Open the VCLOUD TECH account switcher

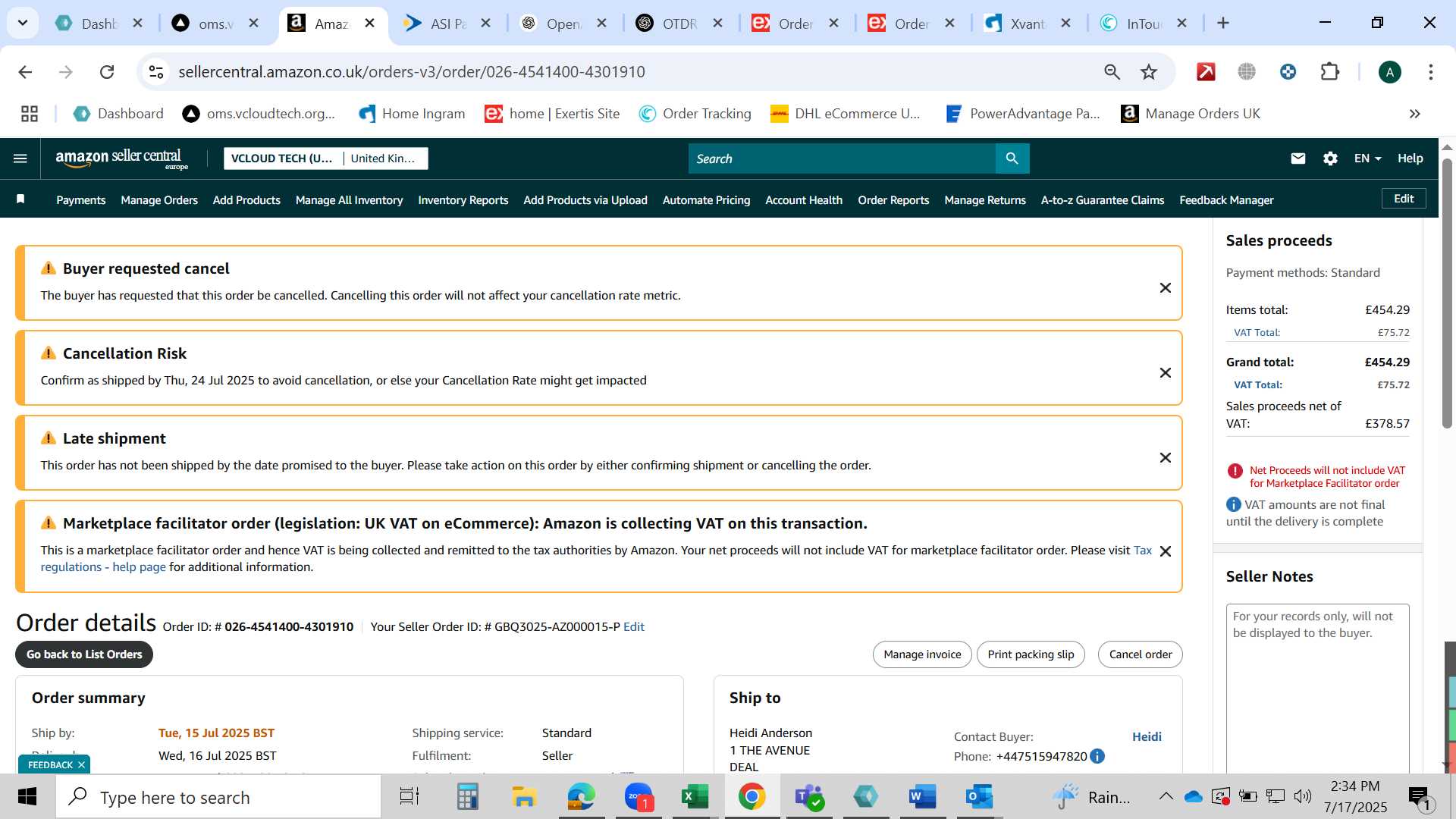pyautogui.click(x=326, y=158)
